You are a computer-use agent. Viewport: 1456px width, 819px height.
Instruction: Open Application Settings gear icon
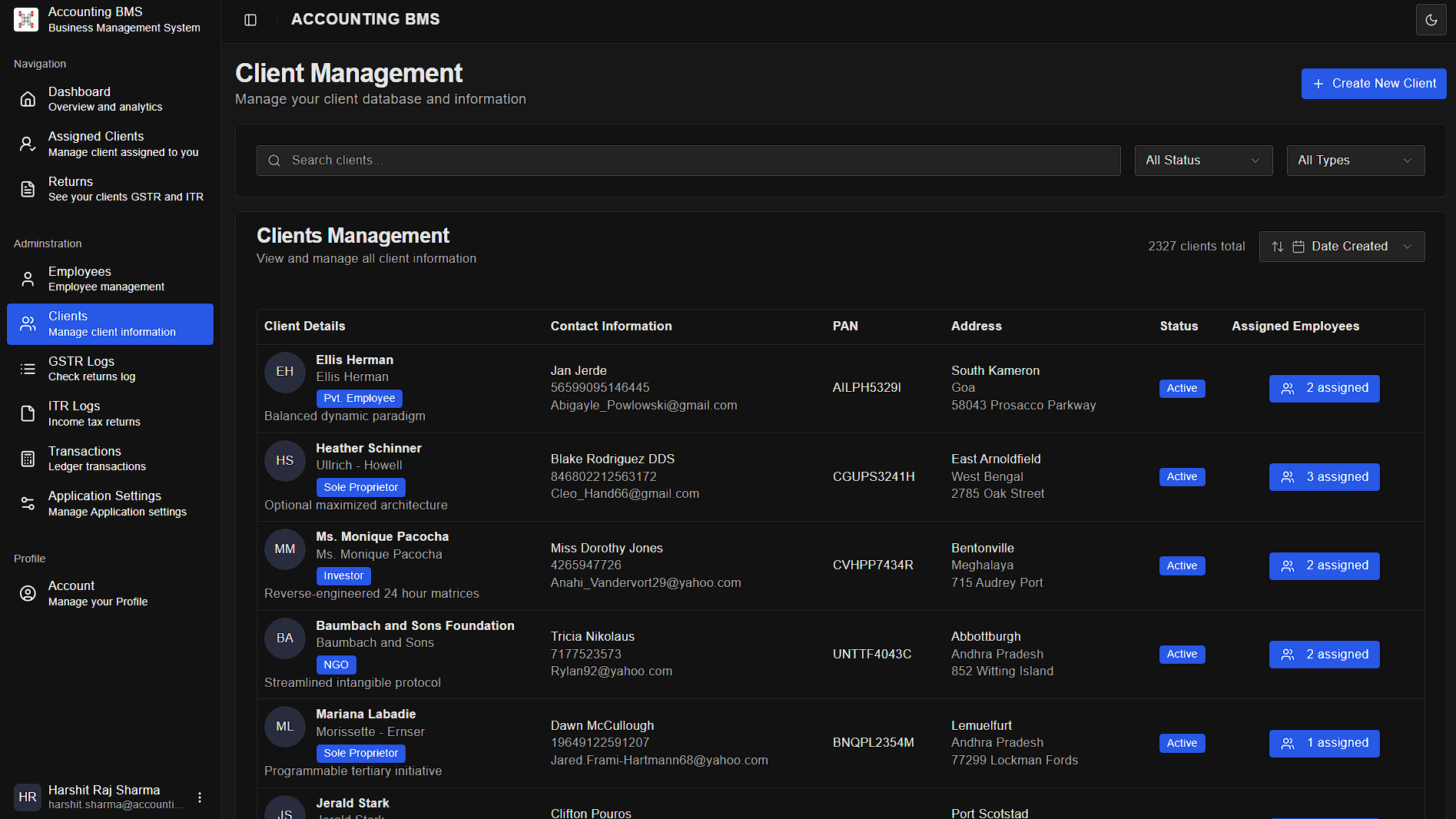[x=28, y=503]
